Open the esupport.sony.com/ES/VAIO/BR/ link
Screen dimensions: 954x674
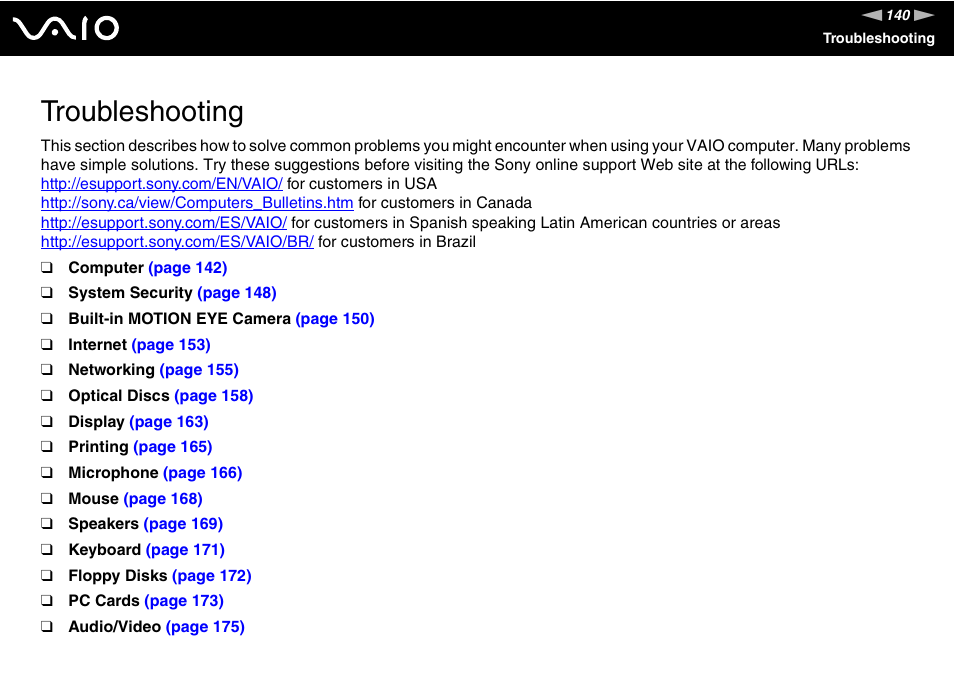(177, 241)
